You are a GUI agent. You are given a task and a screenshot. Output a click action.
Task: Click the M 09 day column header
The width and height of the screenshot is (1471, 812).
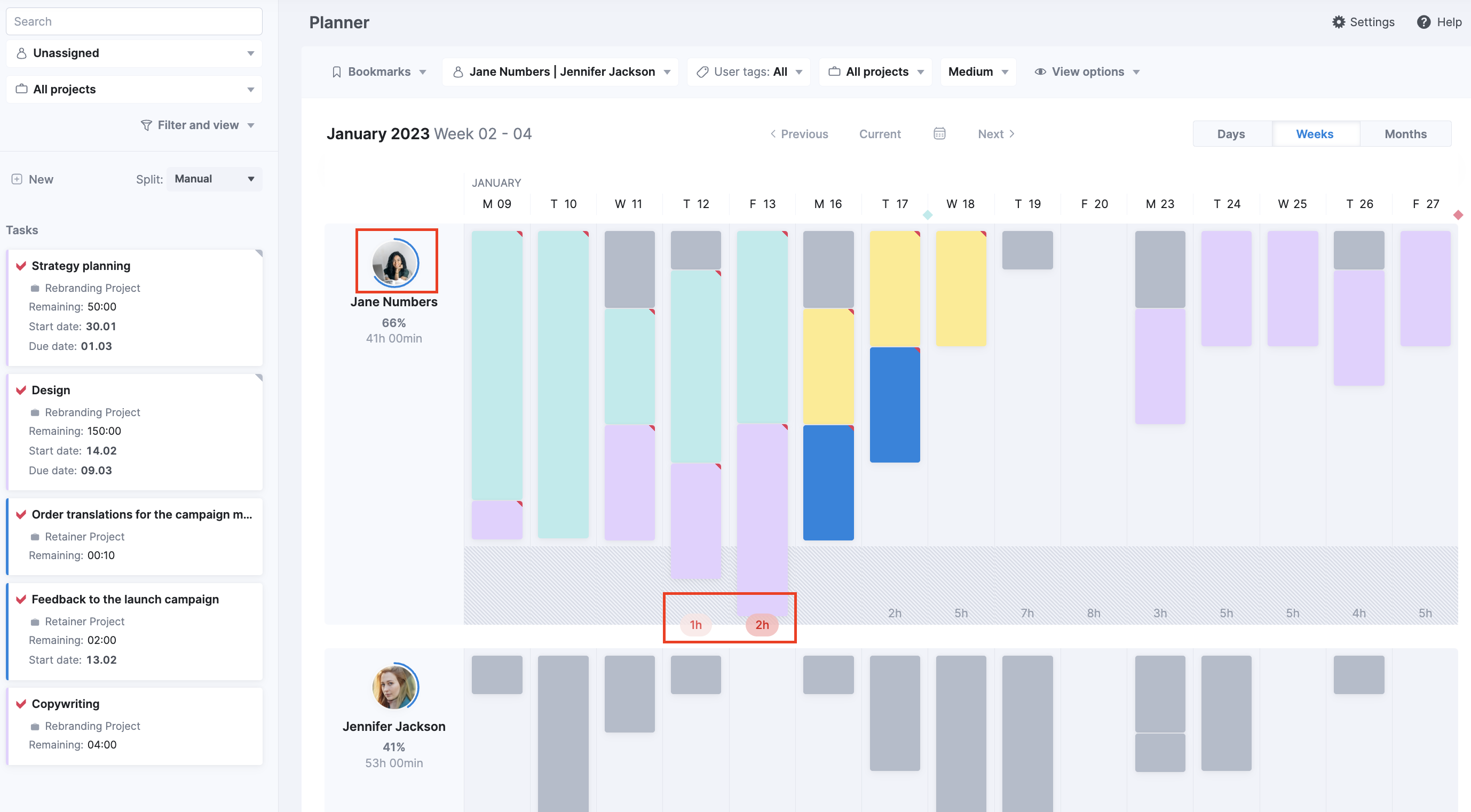[x=497, y=204]
